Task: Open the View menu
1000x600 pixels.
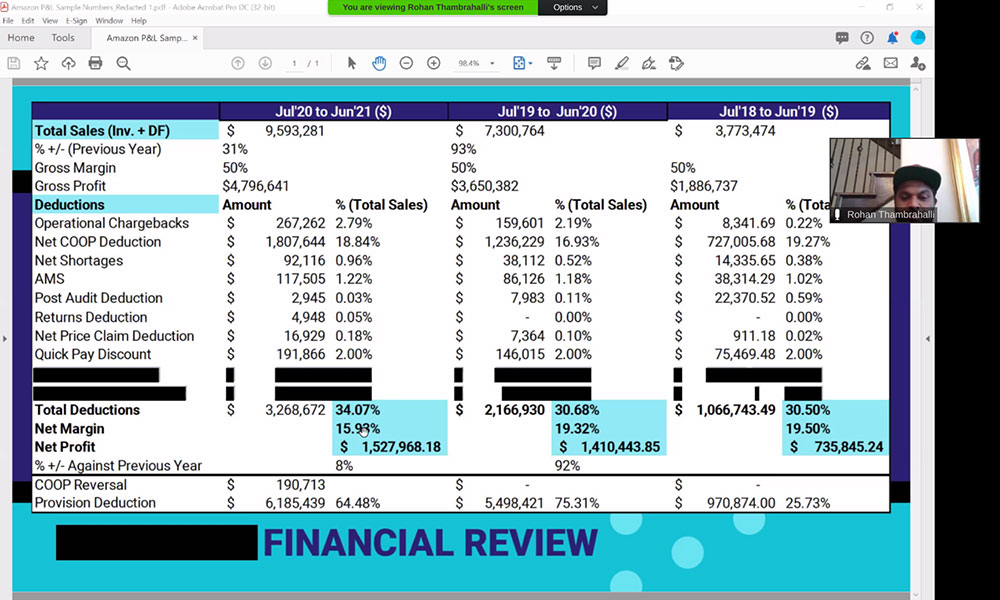Action: 50,20
